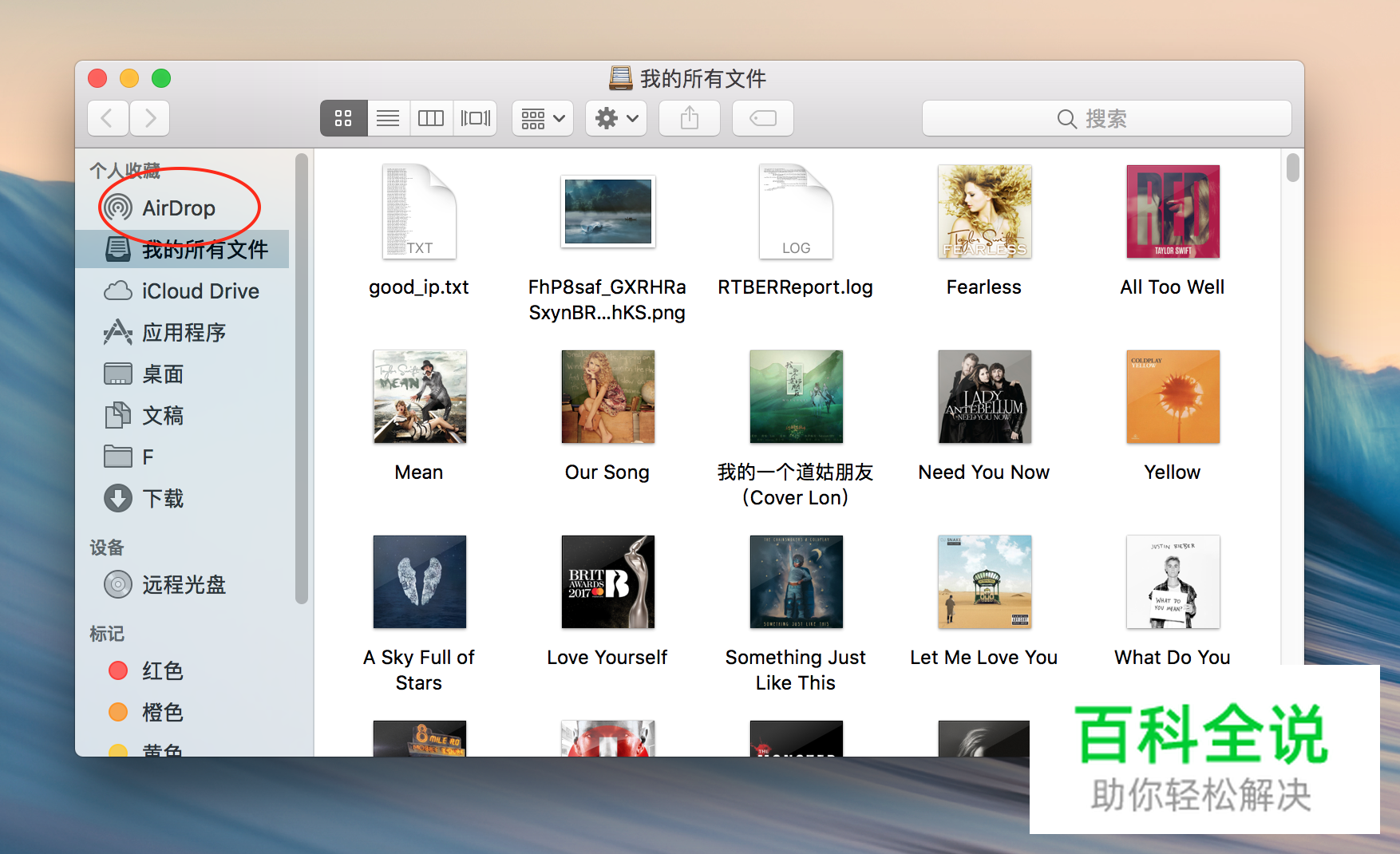Select 远程光盘 under 设备
The height and width of the screenshot is (854, 1400).
(182, 584)
